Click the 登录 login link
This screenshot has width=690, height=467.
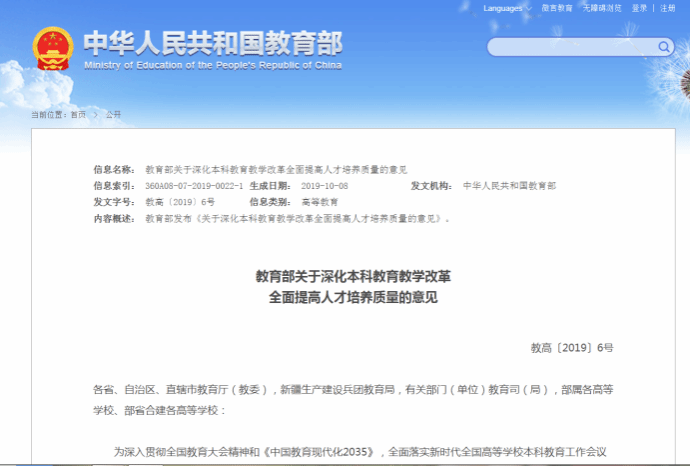tap(639, 8)
